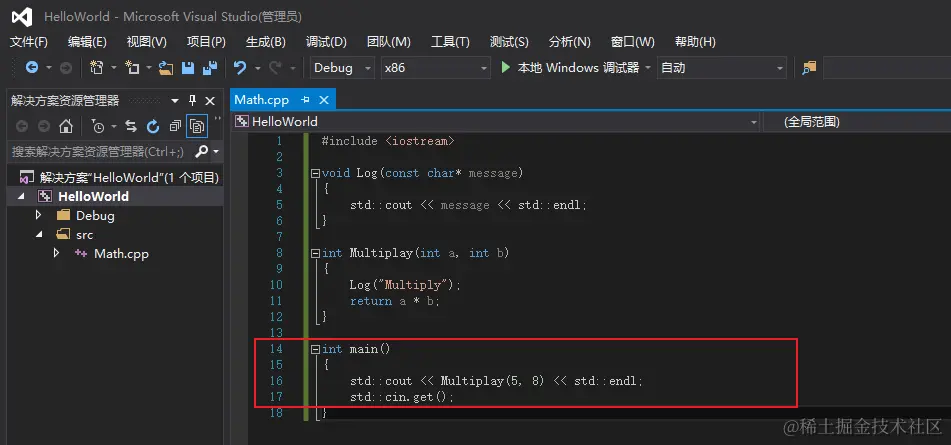Expand the Math.cpp tree node arrow
This screenshot has height=445, width=951.
(56, 253)
